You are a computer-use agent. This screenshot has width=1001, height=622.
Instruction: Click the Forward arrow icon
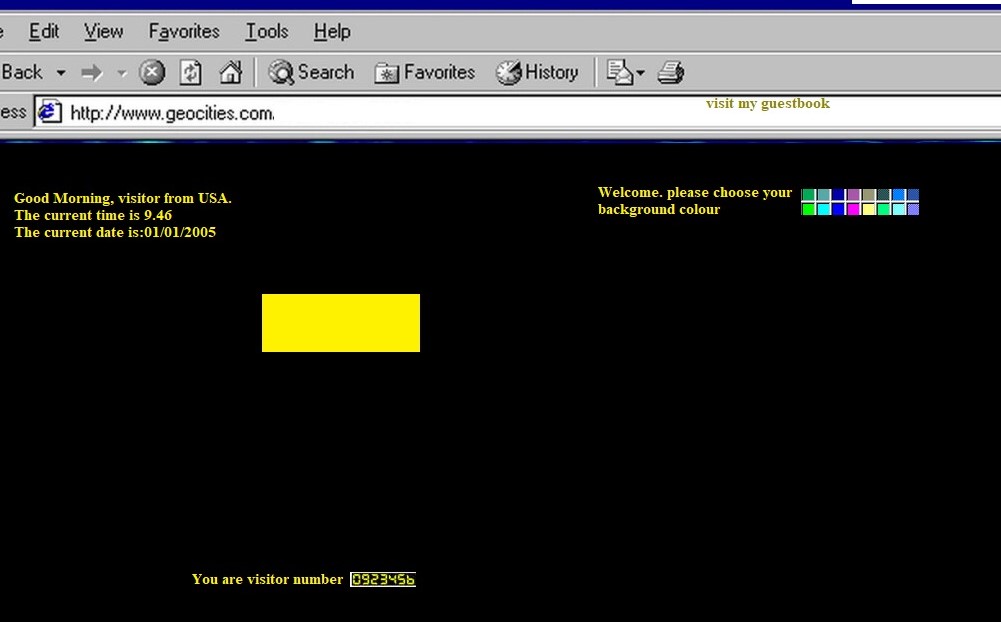(92, 73)
